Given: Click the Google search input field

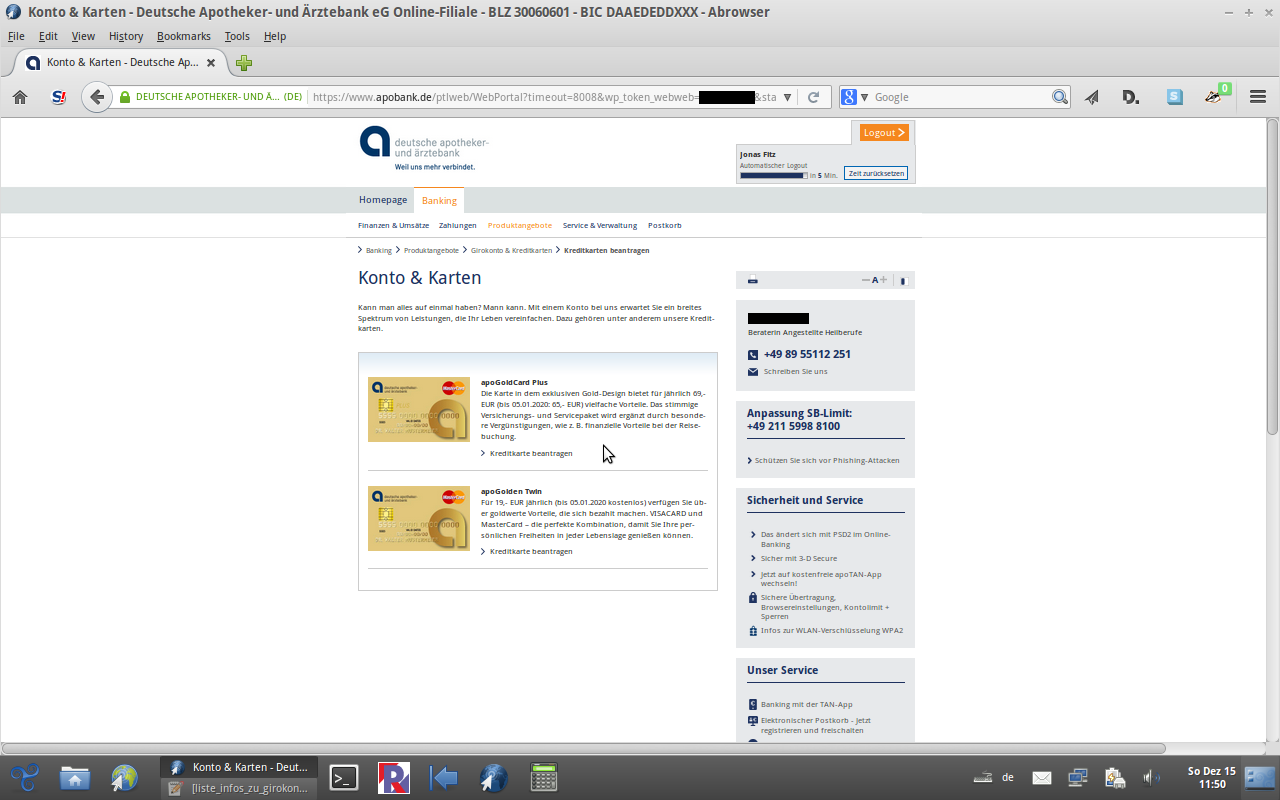Looking at the screenshot, I should click(960, 97).
